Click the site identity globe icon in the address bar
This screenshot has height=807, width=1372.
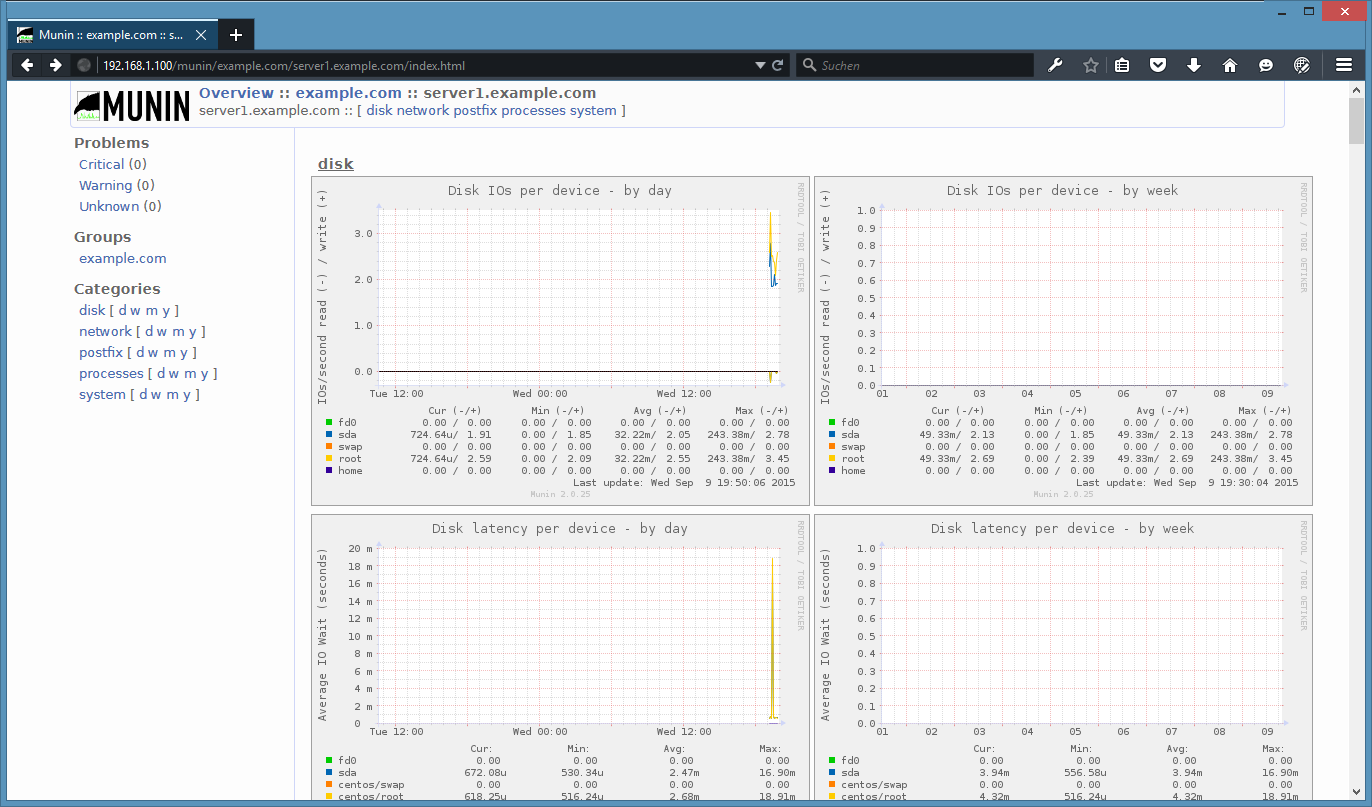click(x=85, y=65)
